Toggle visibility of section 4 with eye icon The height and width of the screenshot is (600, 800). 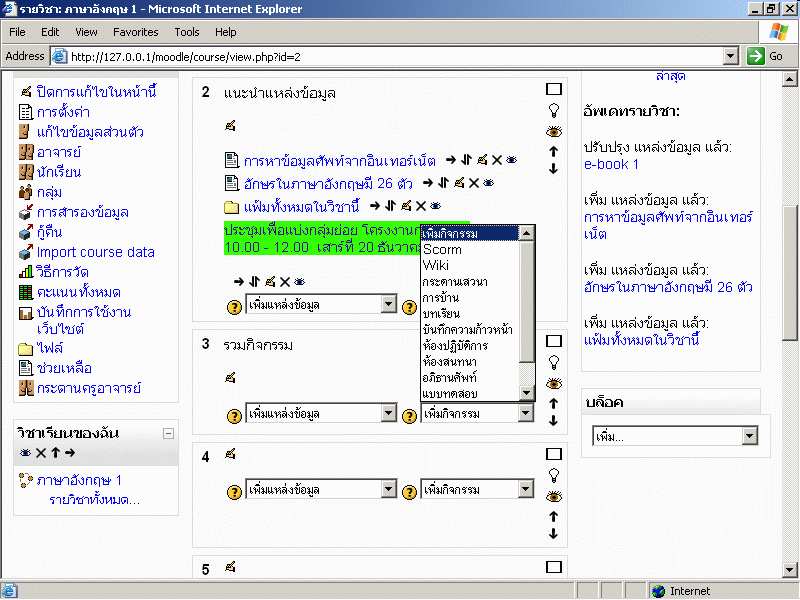click(553, 496)
